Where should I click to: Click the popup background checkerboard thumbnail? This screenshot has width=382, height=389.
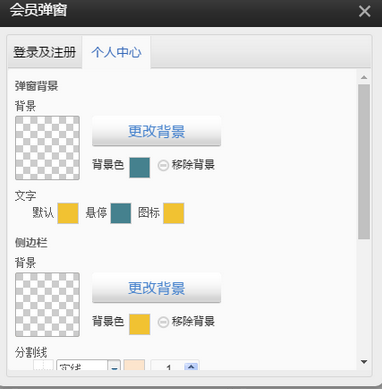(x=47, y=148)
